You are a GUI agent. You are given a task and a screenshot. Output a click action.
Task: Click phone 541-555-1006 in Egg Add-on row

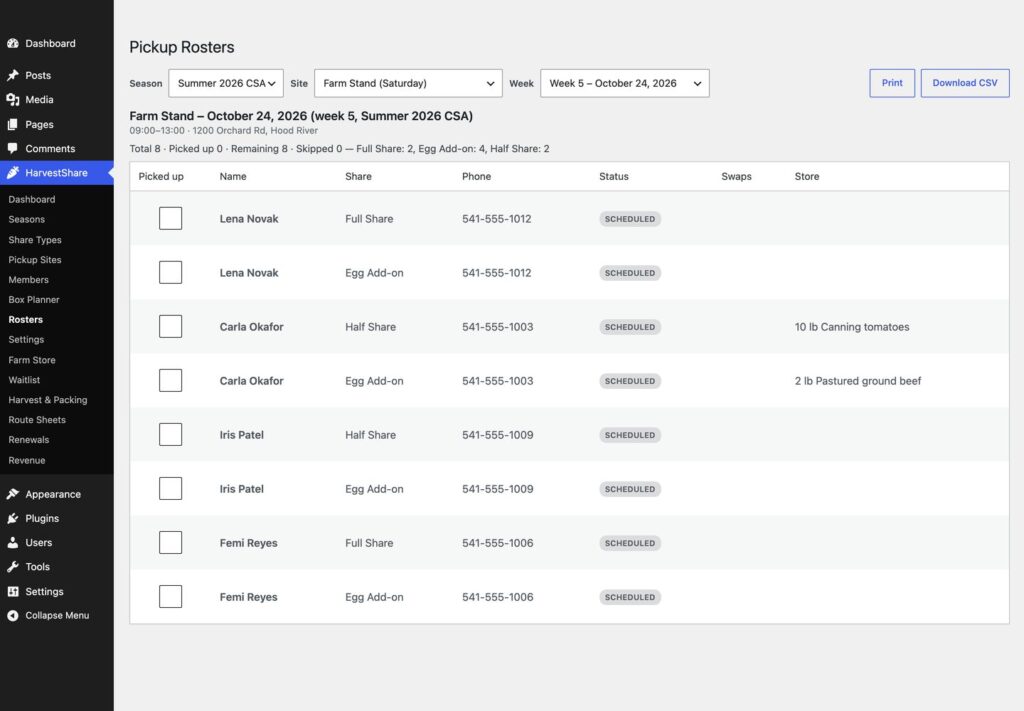tap(498, 597)
